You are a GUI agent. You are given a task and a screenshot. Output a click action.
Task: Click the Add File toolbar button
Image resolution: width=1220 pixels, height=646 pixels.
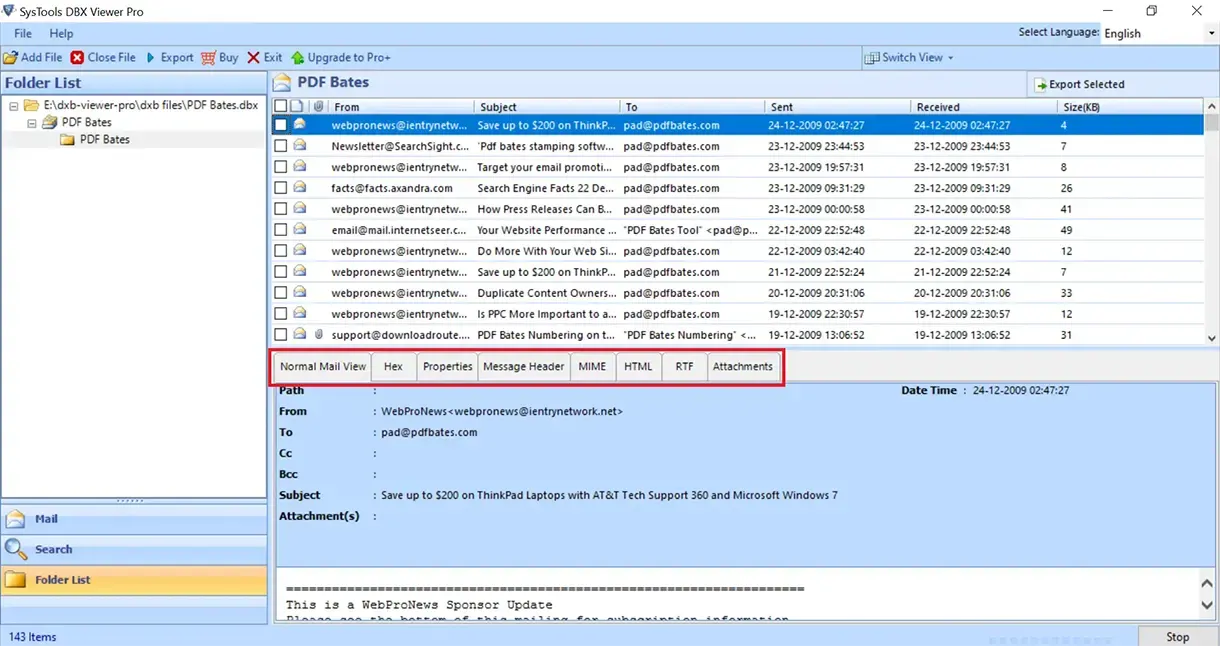[33, 57]
